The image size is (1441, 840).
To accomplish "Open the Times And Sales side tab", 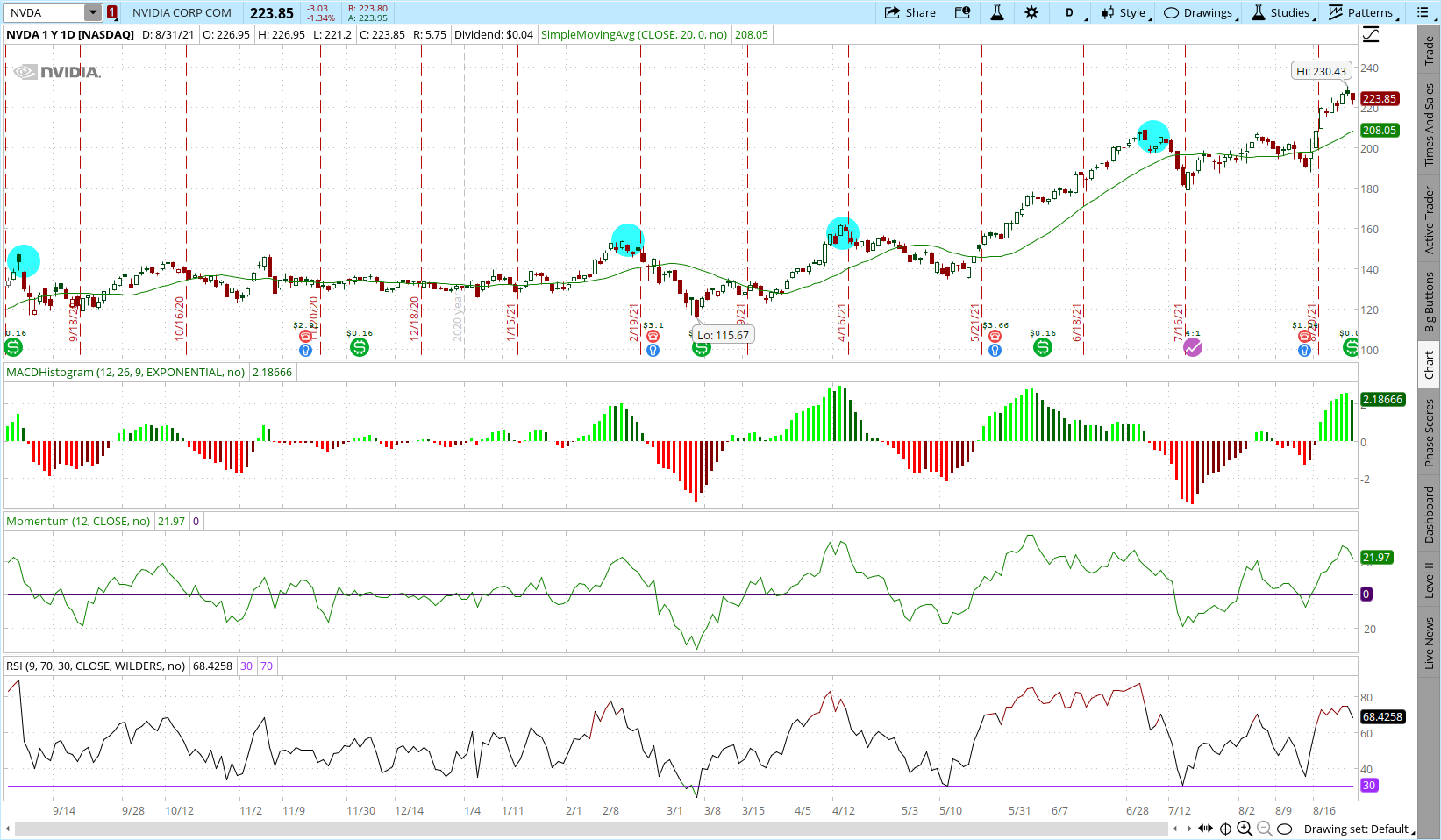I will tap(1429, 125).
